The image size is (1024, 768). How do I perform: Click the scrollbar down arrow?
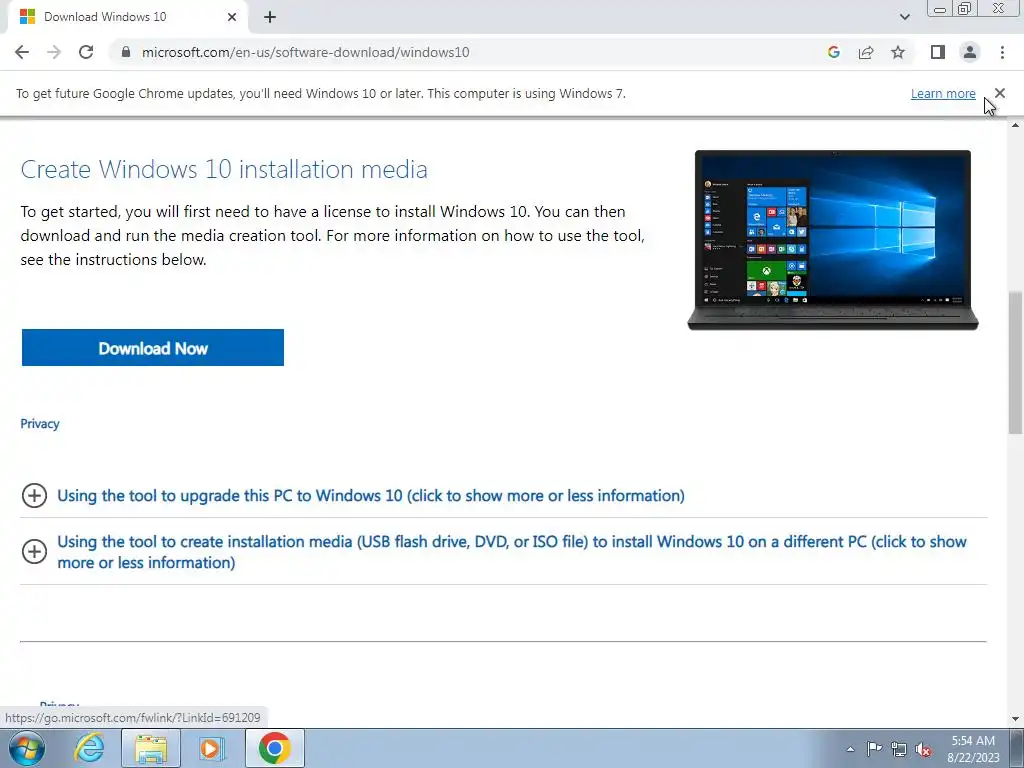[1015, 719]
